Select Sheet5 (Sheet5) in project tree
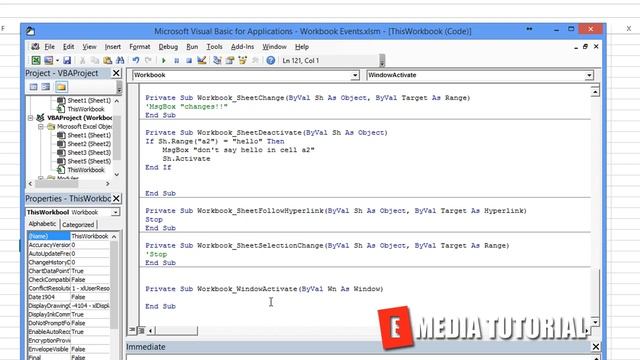This screenshot has height=360, width=640. pyautogui.click(x=89, y=161)
